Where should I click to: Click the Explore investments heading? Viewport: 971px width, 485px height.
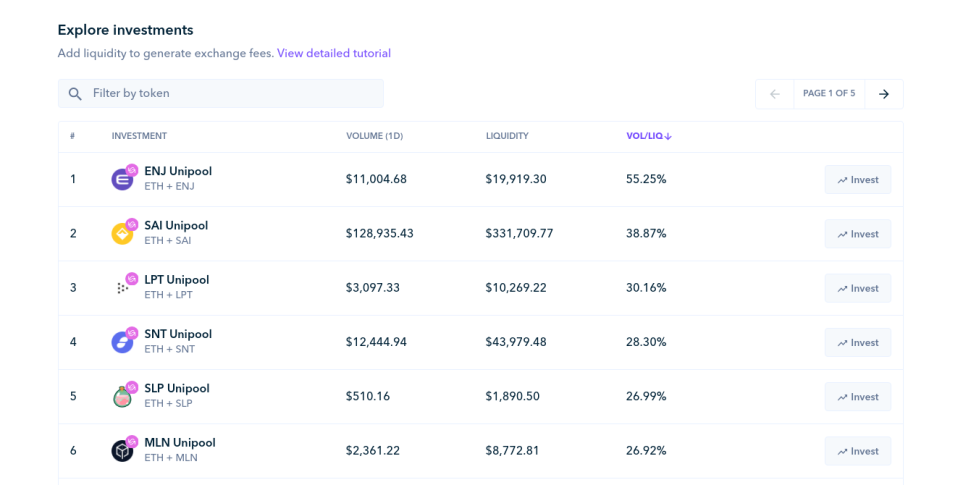[x=126, y=30]
